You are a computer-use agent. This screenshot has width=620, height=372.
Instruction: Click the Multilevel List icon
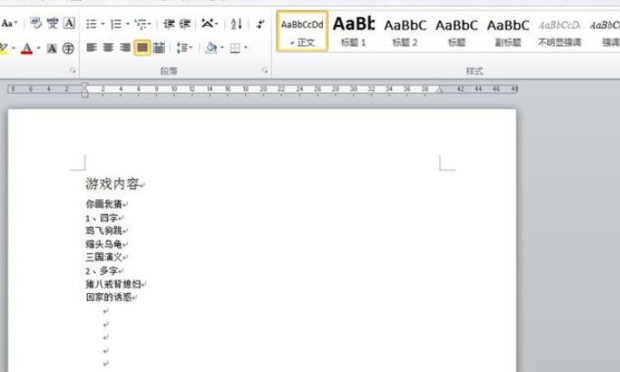(143, 24)
